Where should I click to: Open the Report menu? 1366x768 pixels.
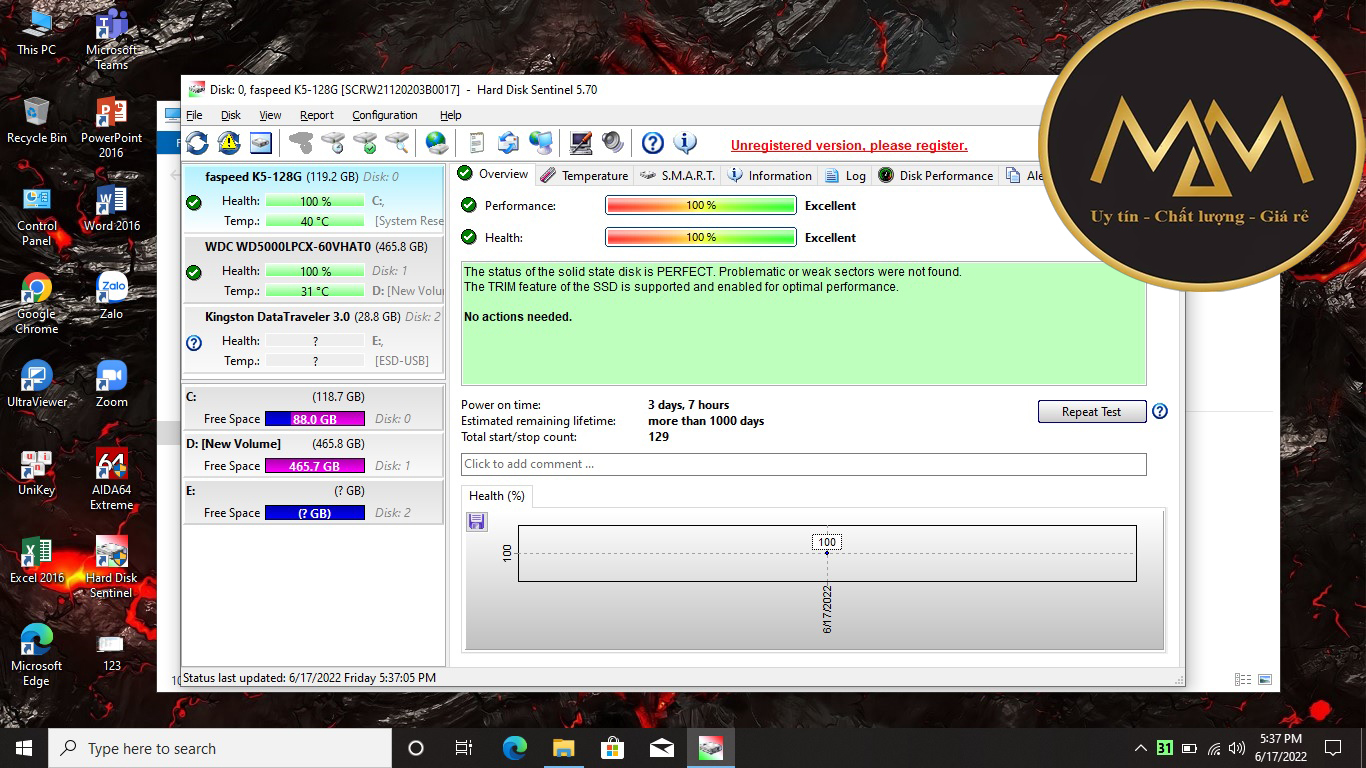(317, 115)
